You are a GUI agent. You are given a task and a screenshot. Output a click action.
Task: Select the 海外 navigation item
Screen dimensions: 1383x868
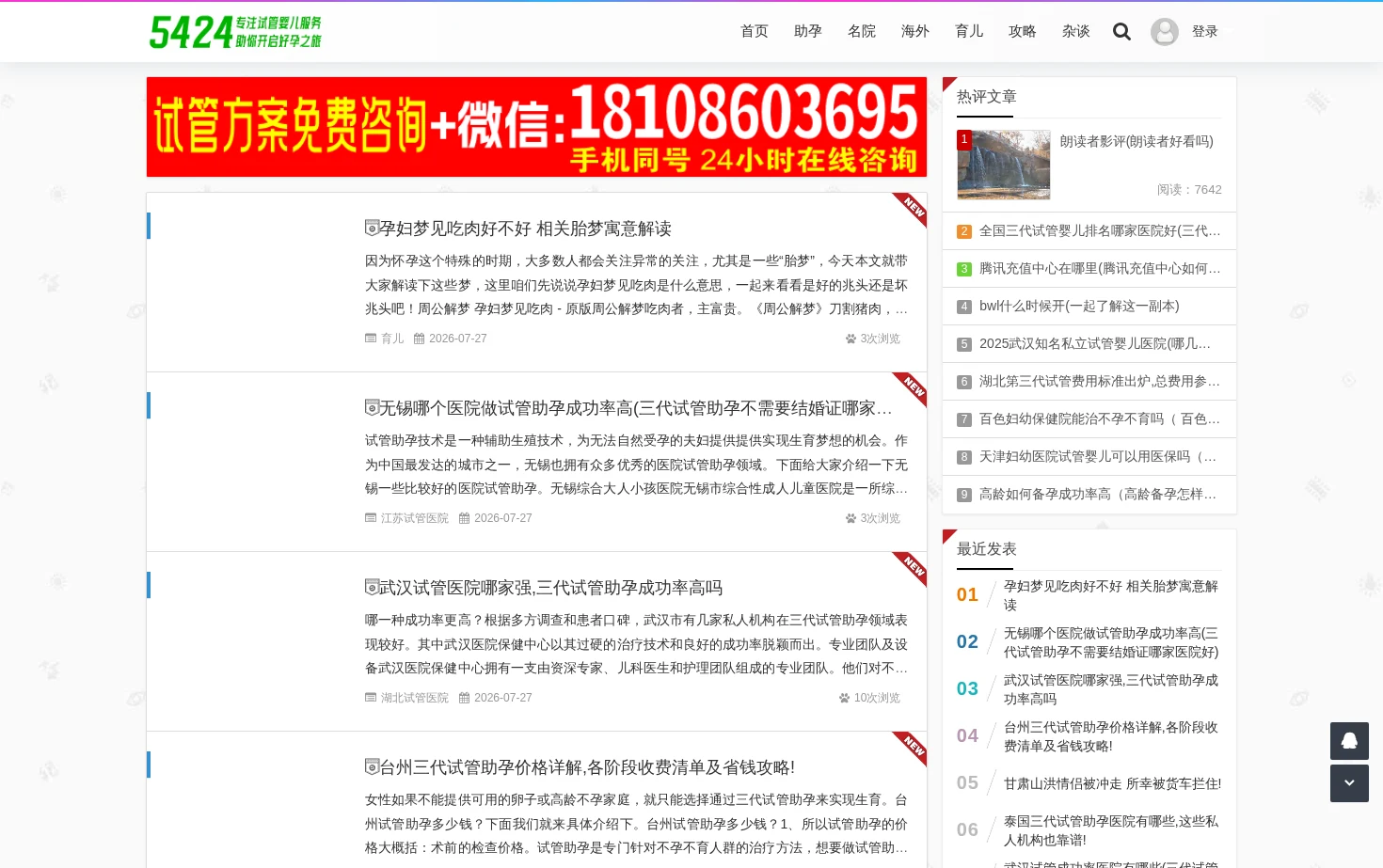915,32
